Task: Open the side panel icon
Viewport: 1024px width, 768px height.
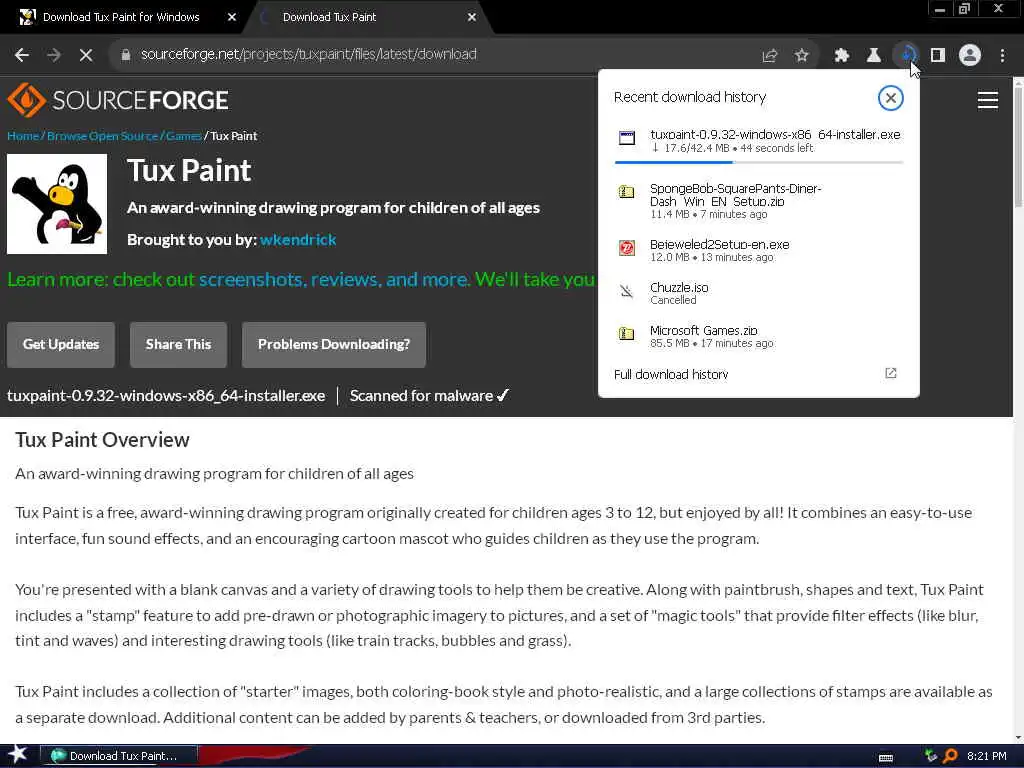Action: click(938, 56)
